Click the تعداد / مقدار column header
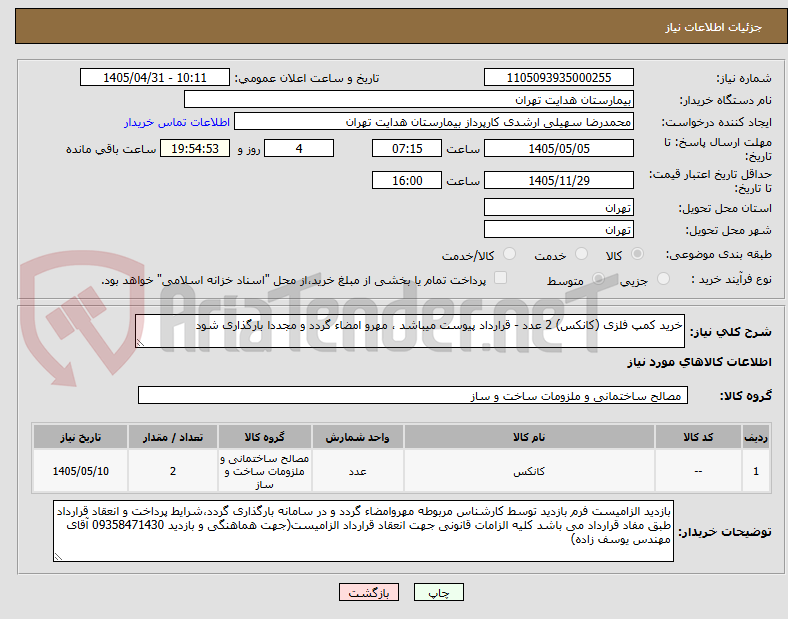The image size is (788, 619). coord(173,437)
